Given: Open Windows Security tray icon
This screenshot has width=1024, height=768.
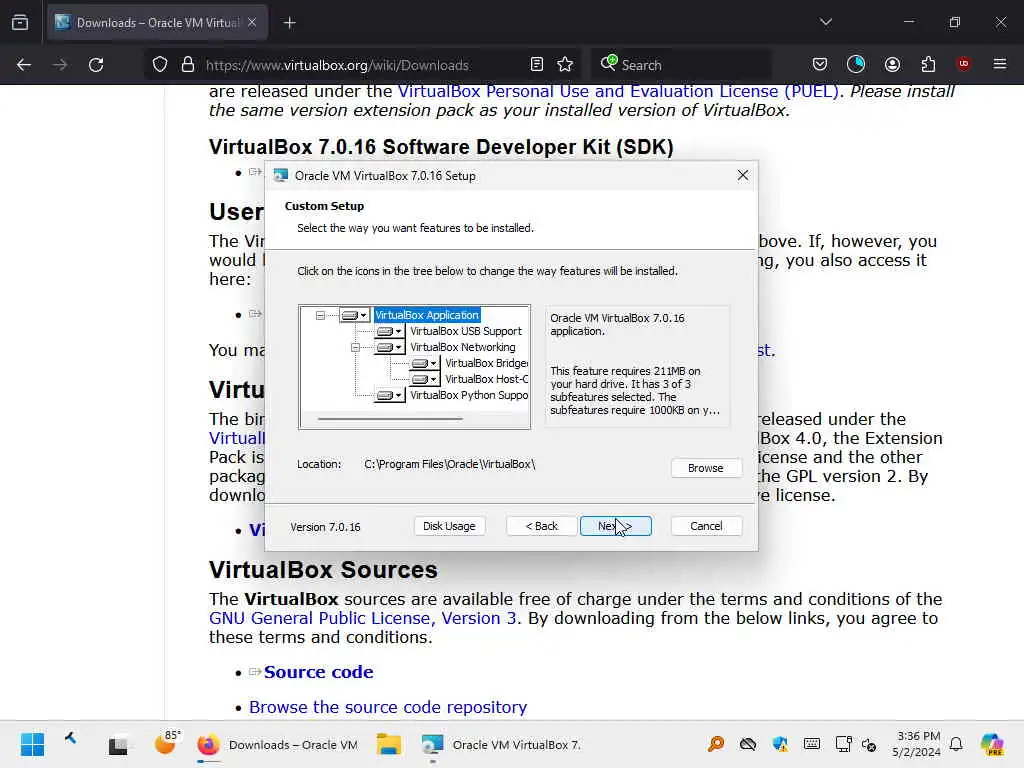Looking at the screenshot, I should [780, 744].
